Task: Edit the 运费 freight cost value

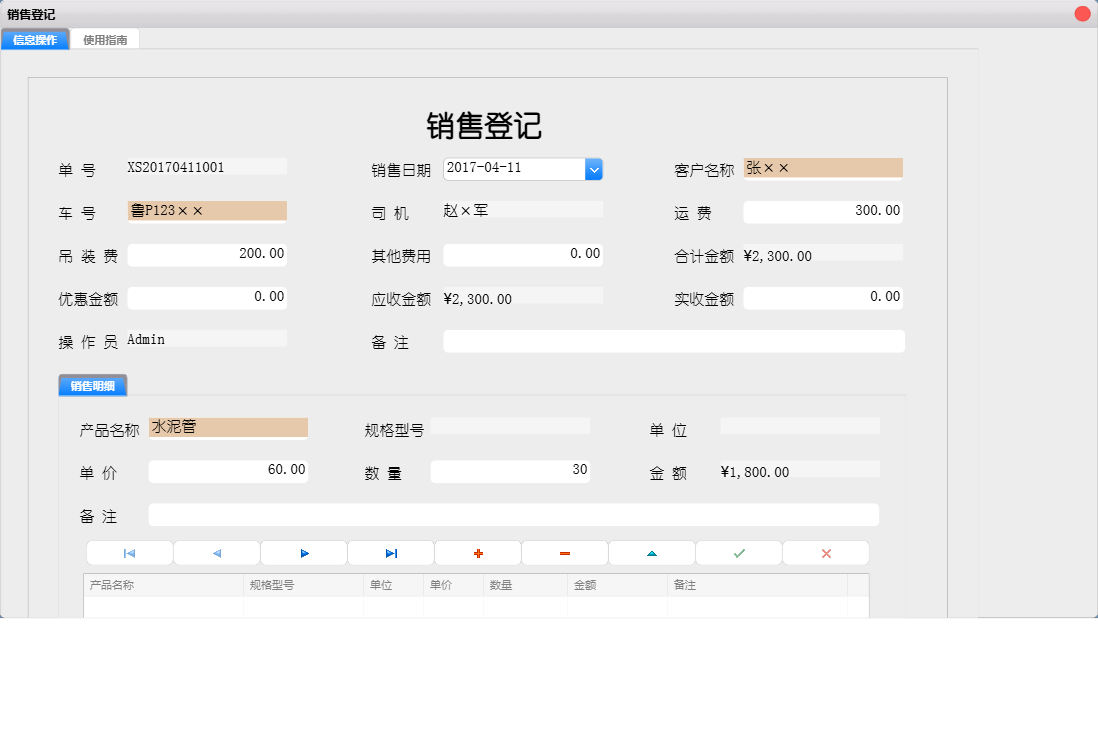Action: (822, 211)
